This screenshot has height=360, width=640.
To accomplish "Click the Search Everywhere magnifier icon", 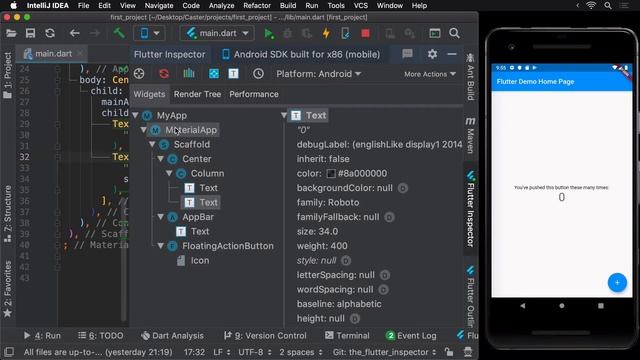I will click(x=454, y=33).
